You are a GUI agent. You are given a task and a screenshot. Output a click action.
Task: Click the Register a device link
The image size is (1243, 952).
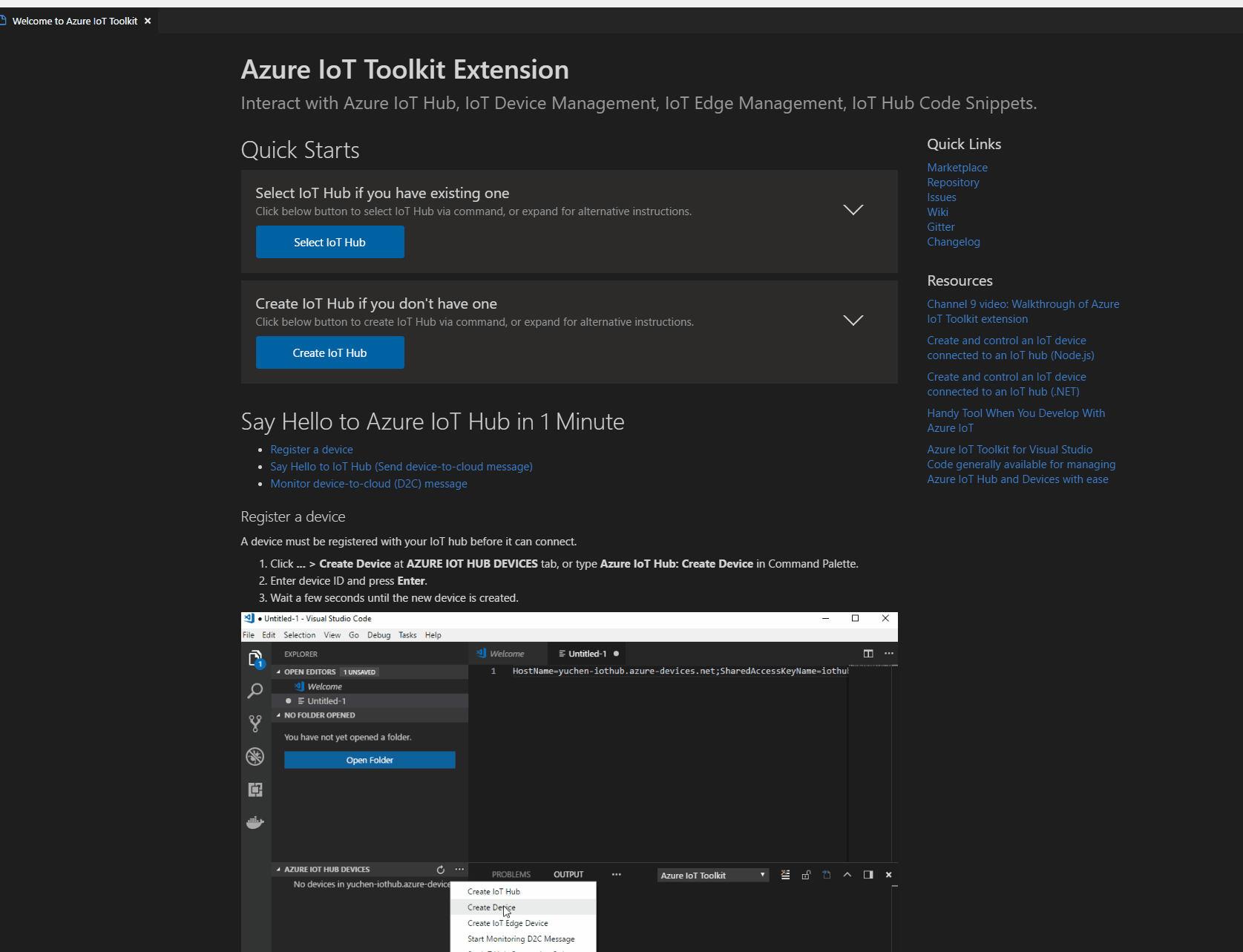click(x=311, y=450)
